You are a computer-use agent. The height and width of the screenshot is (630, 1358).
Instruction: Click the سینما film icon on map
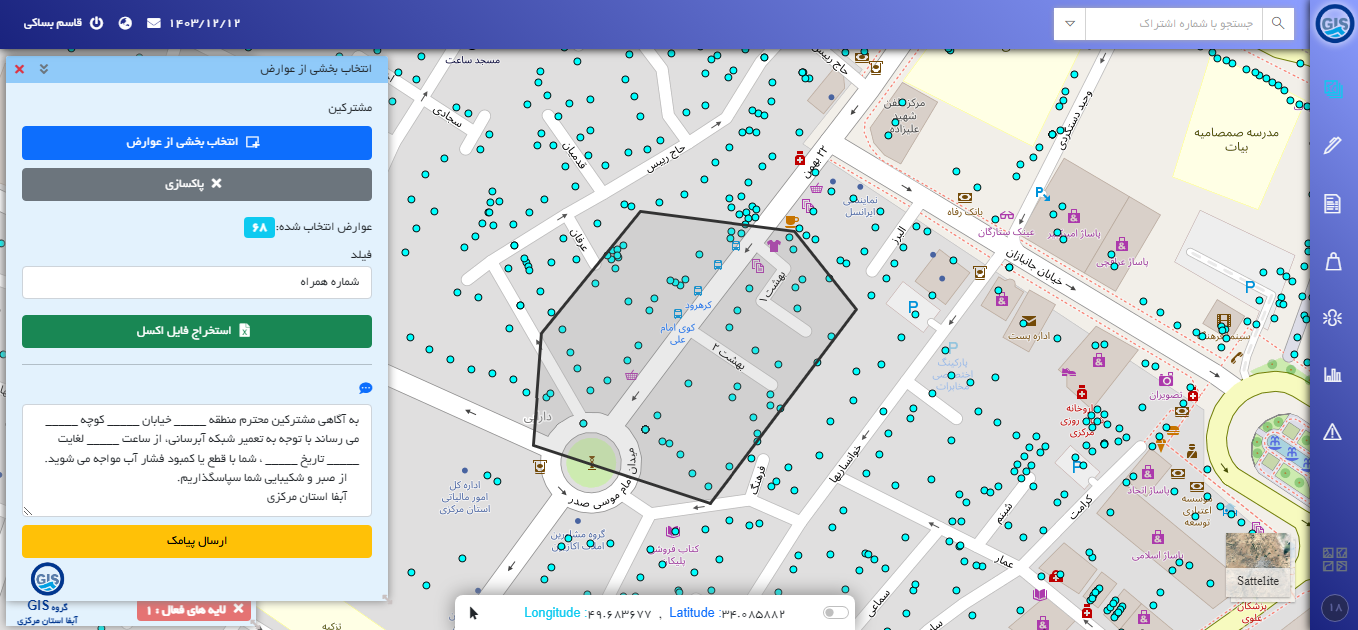click(x=1224, y=321)
